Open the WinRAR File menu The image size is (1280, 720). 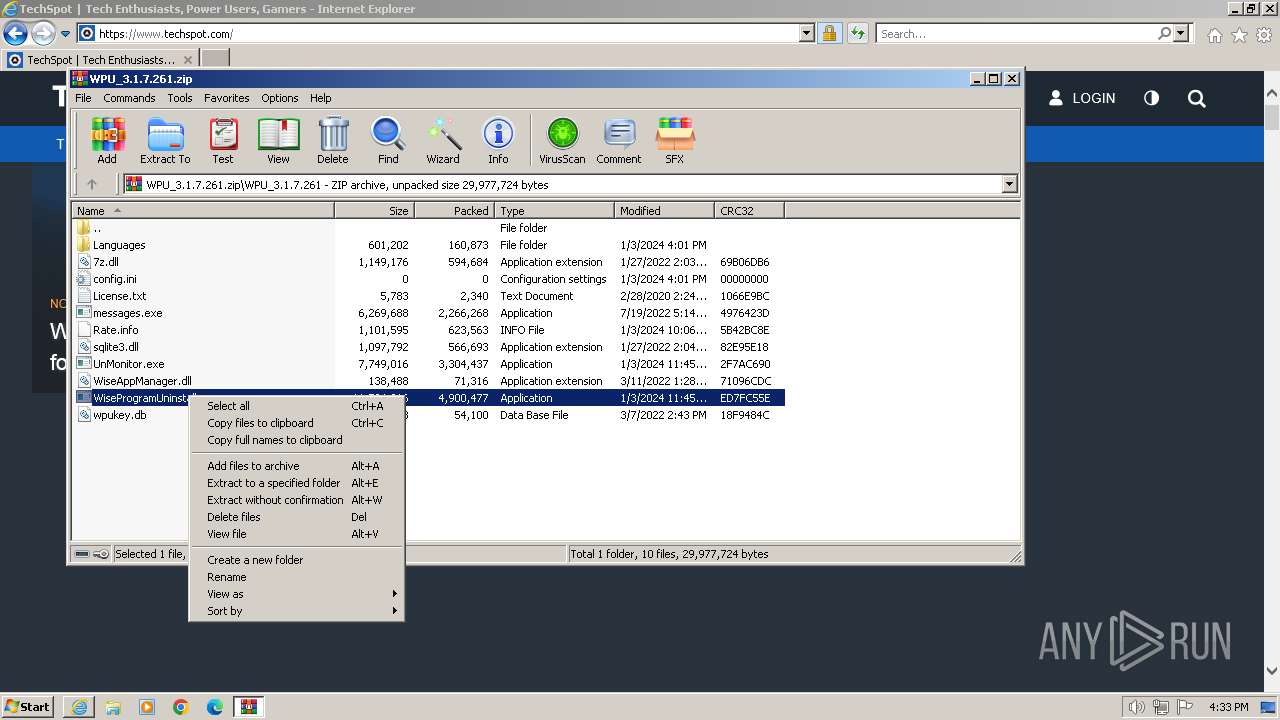pyautogui.click(x=83, y=98)
